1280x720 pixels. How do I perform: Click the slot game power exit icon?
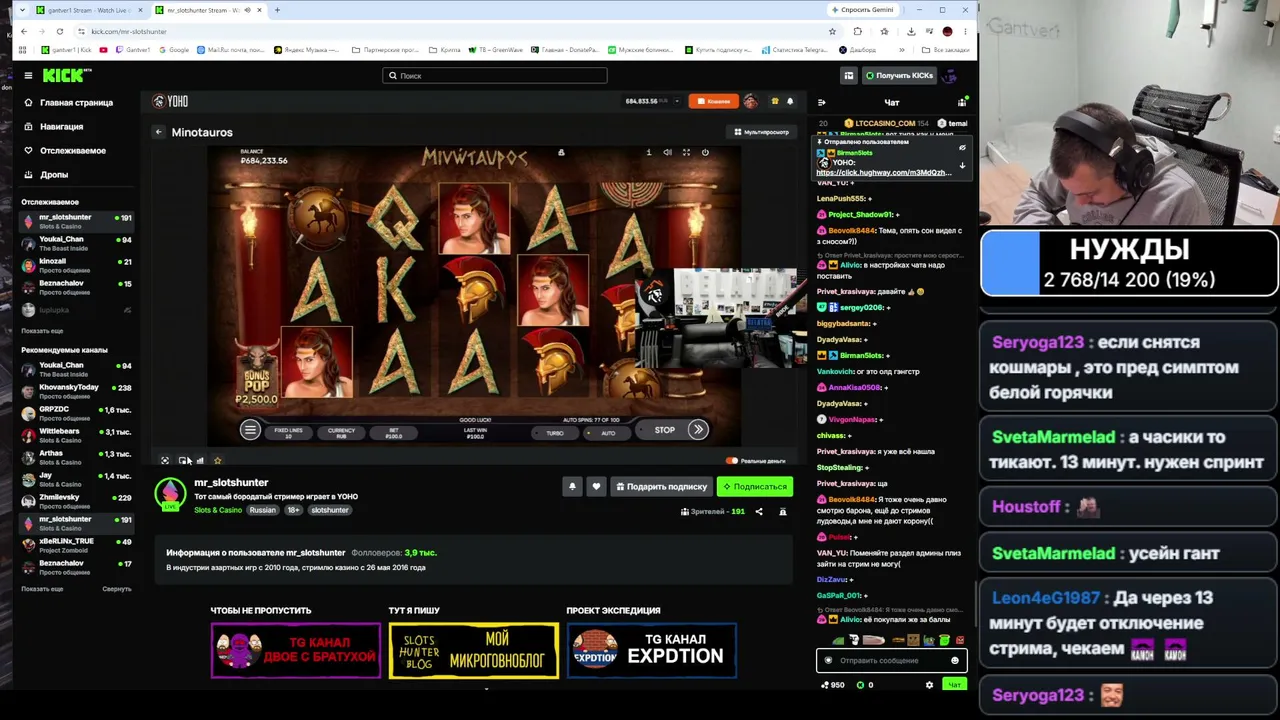pos(705,152)
